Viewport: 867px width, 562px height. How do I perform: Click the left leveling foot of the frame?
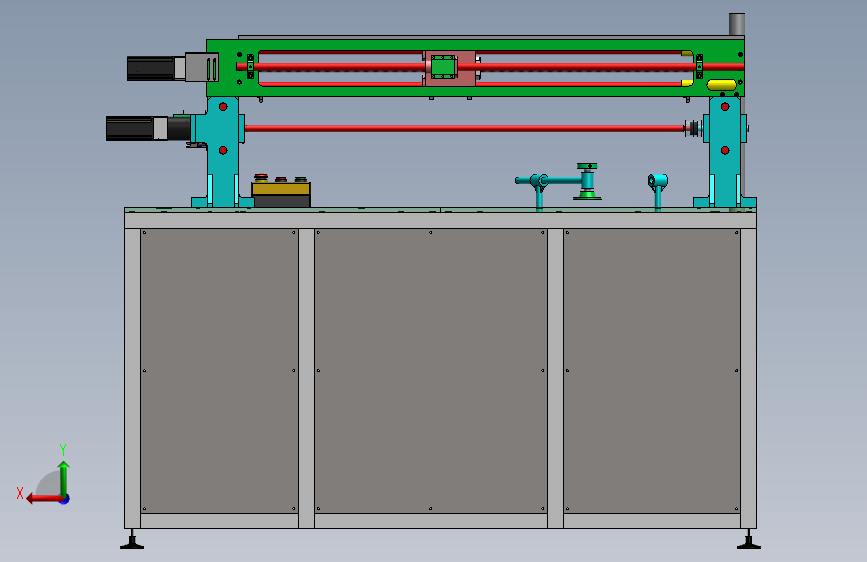[132, 540]
